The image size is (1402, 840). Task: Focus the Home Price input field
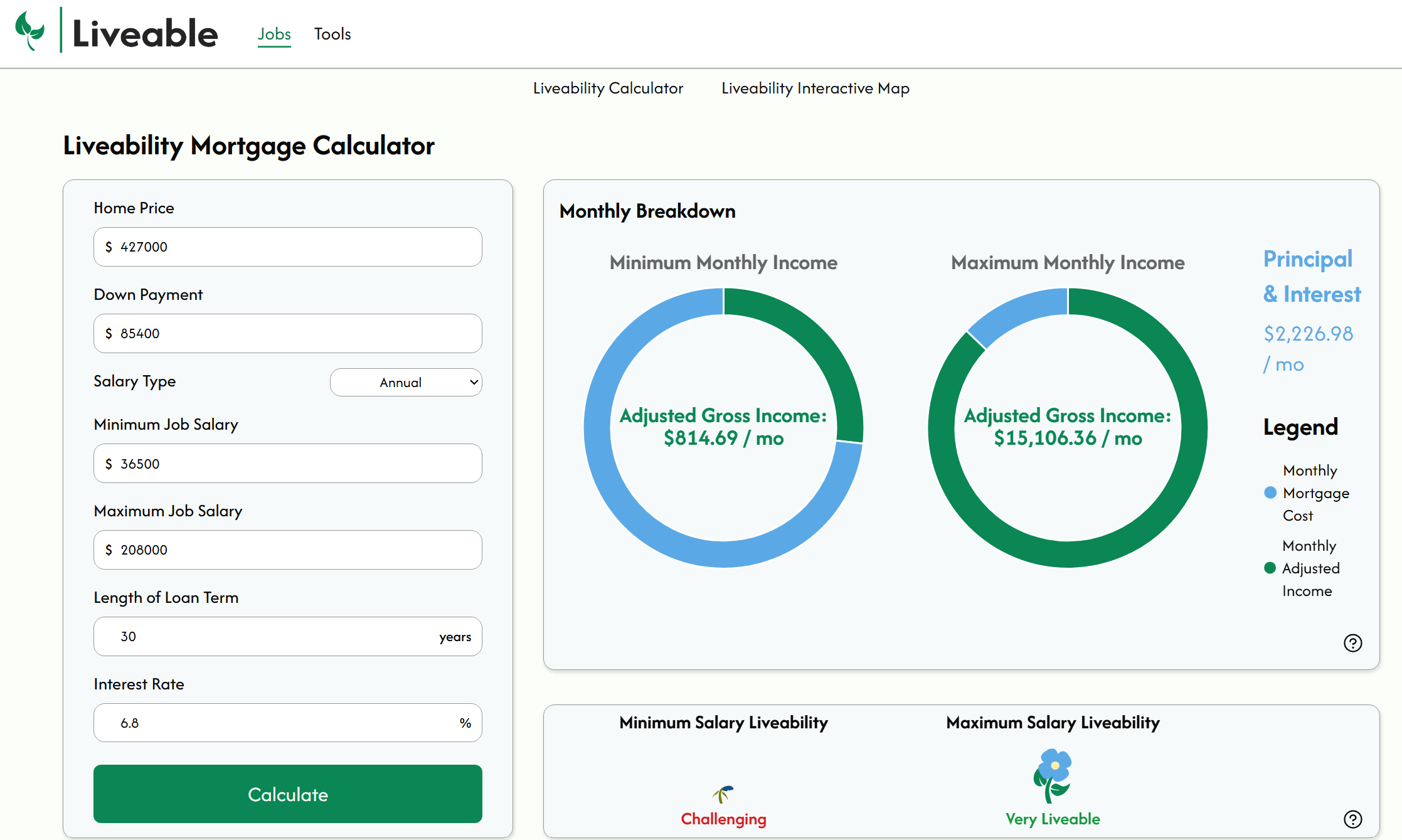[288, 247]
